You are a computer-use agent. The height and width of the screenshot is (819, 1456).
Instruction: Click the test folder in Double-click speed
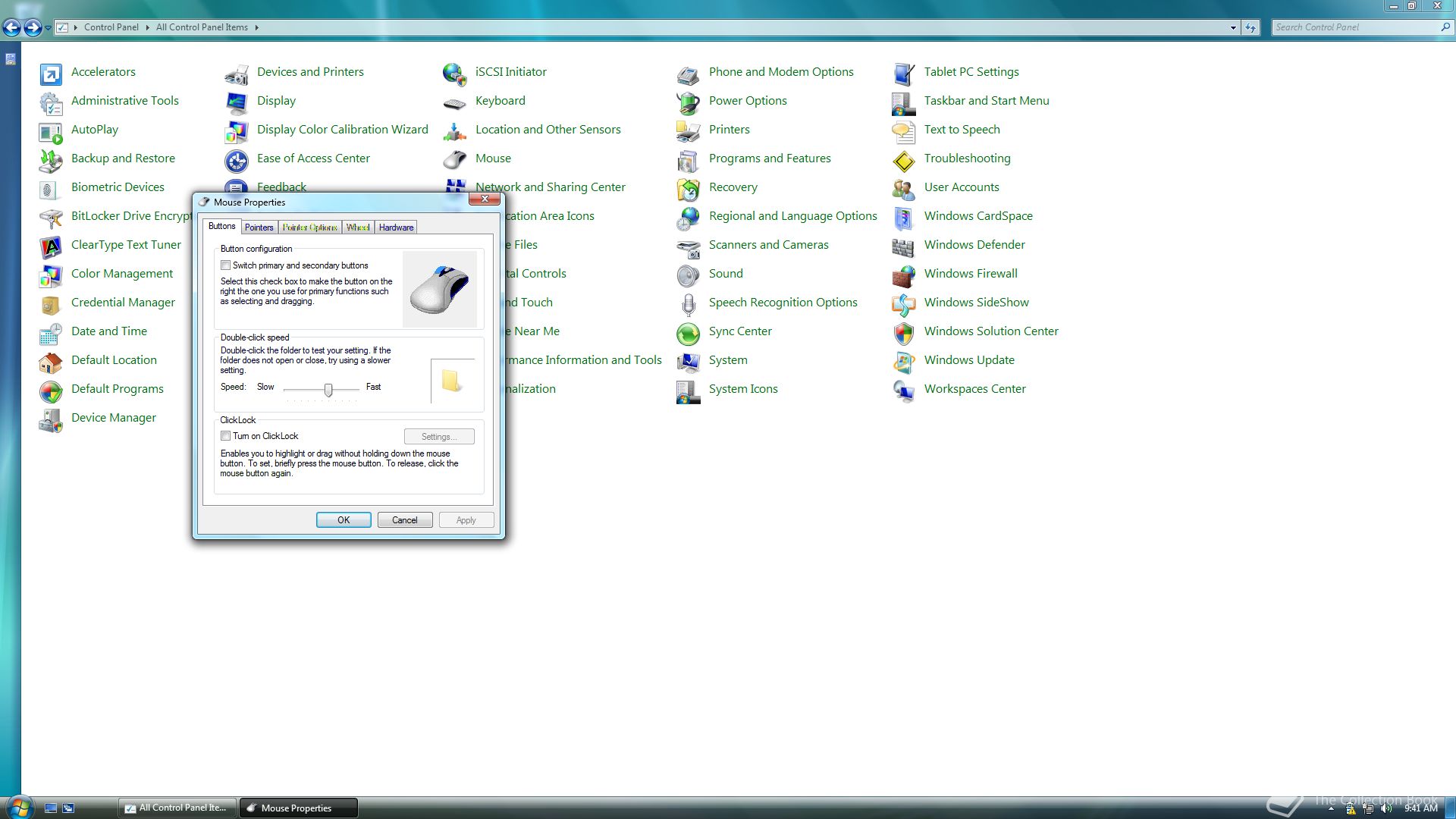pyautogui.click(x=451, y=381)
